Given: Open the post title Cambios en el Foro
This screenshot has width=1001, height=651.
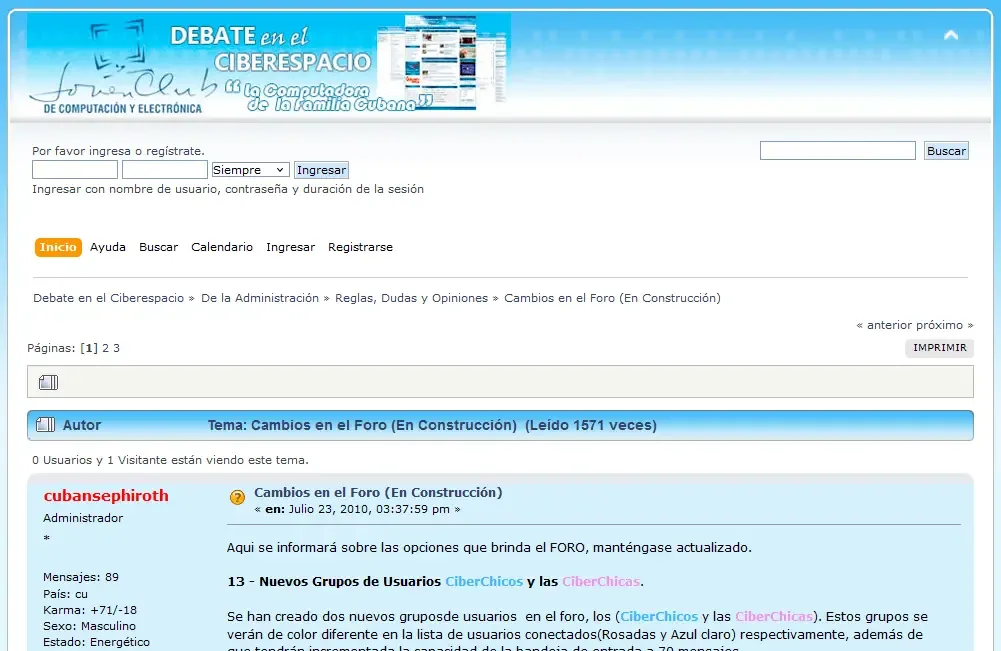Looking at the screenshot, I should click(x=378, y=492).
